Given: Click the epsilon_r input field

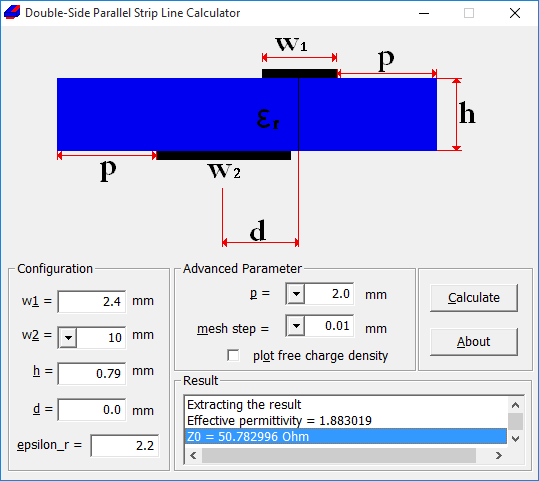Looking at the screenshot, I should pyautogui.click(x=125, y=446).
